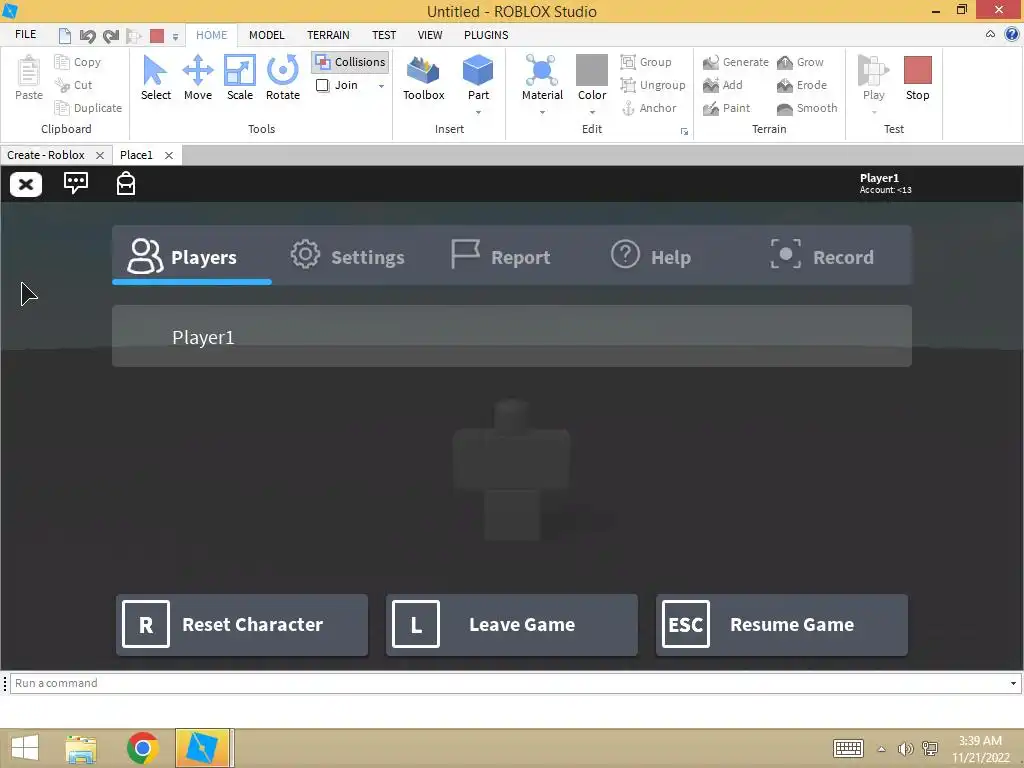Click the Add terrain tool
The width and height of the screenshot is (1024, 768).
pos(722,85)
